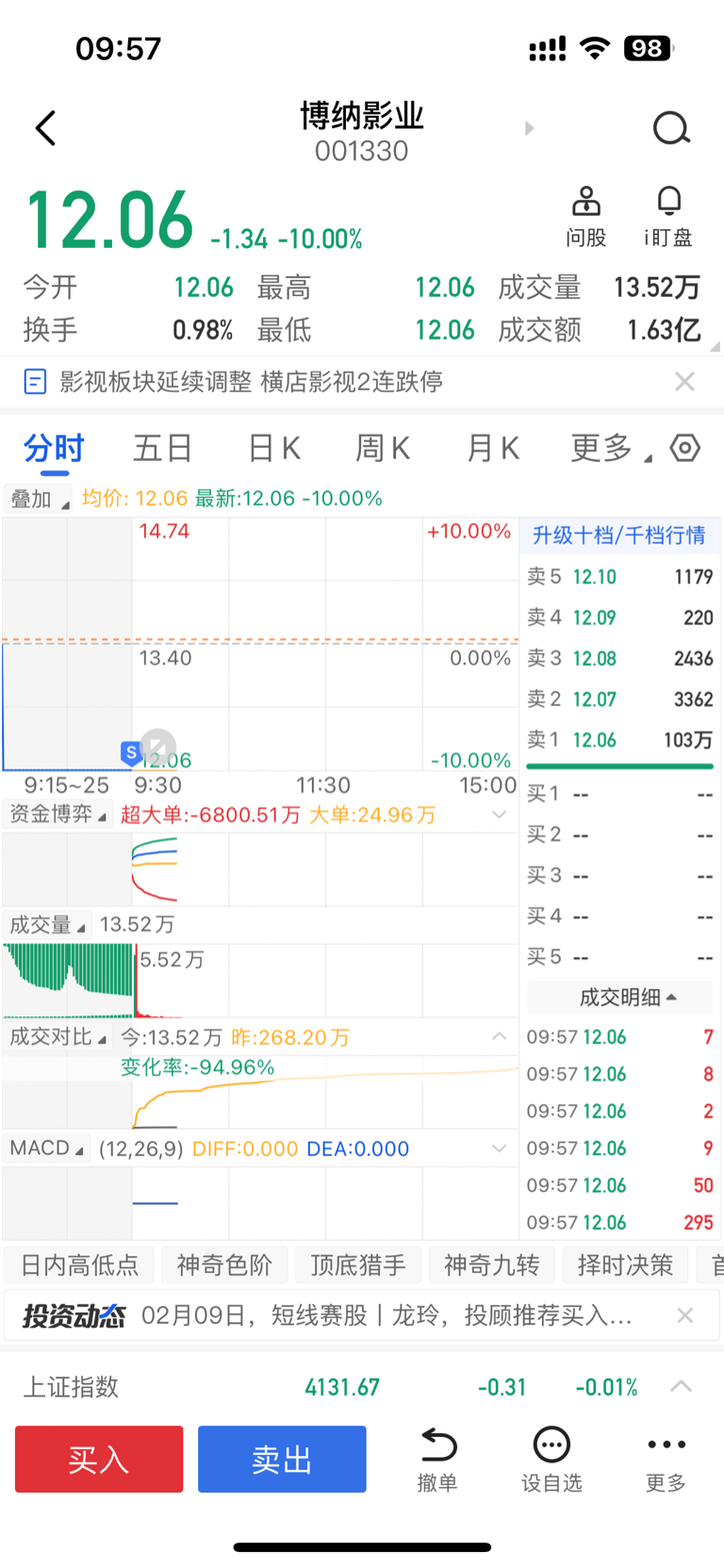Open chart settings hexagon icon

pos(685,448)
